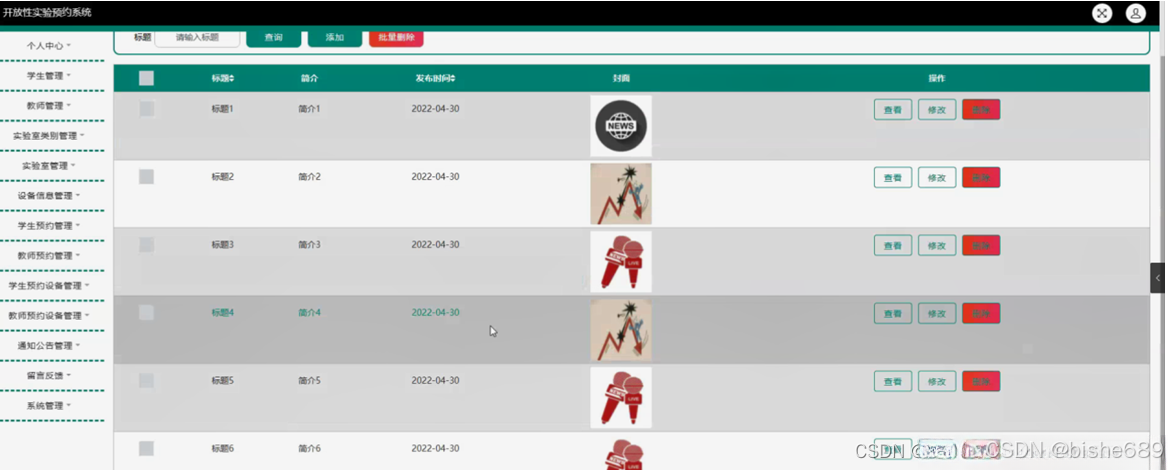The image size is (1168, 470).
Task: Open the 通知公告管理 sidebar menu
Action: pos(49,345)
